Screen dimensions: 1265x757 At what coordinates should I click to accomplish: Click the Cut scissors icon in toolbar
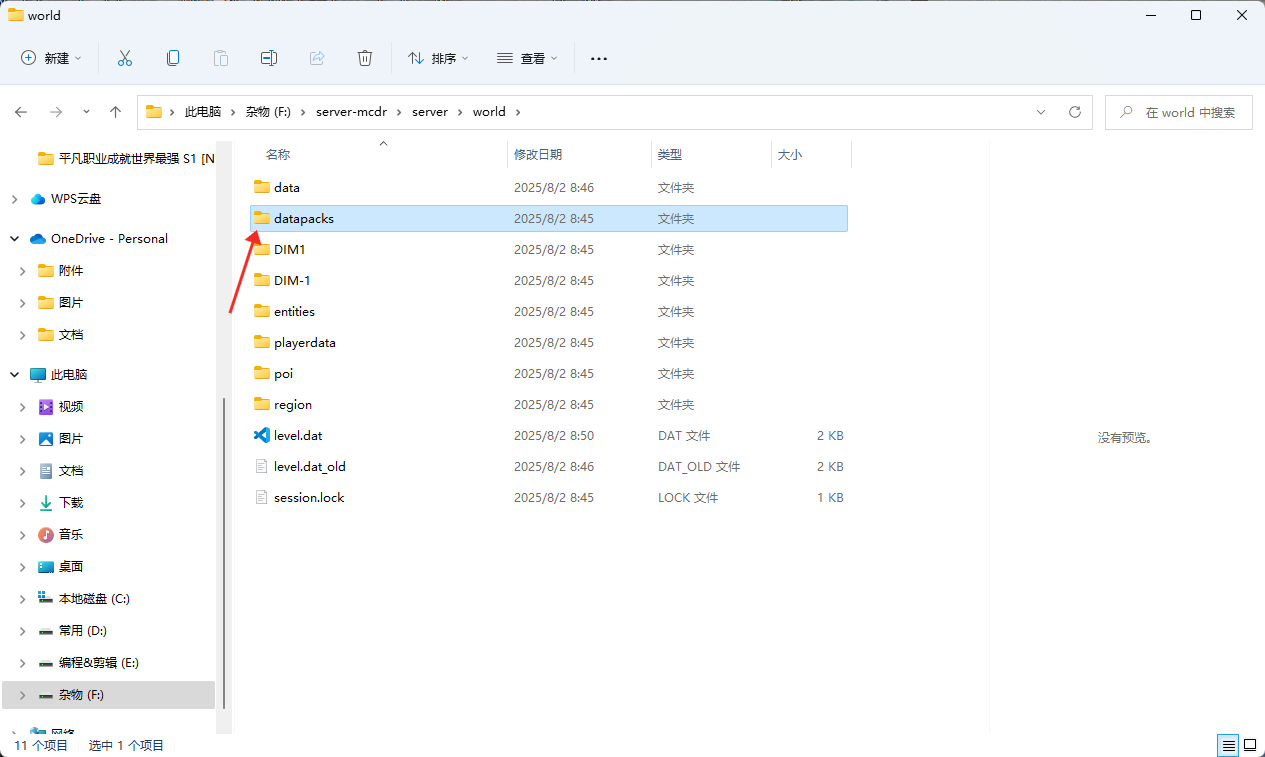pyautogui.click(x=125, y=58)
